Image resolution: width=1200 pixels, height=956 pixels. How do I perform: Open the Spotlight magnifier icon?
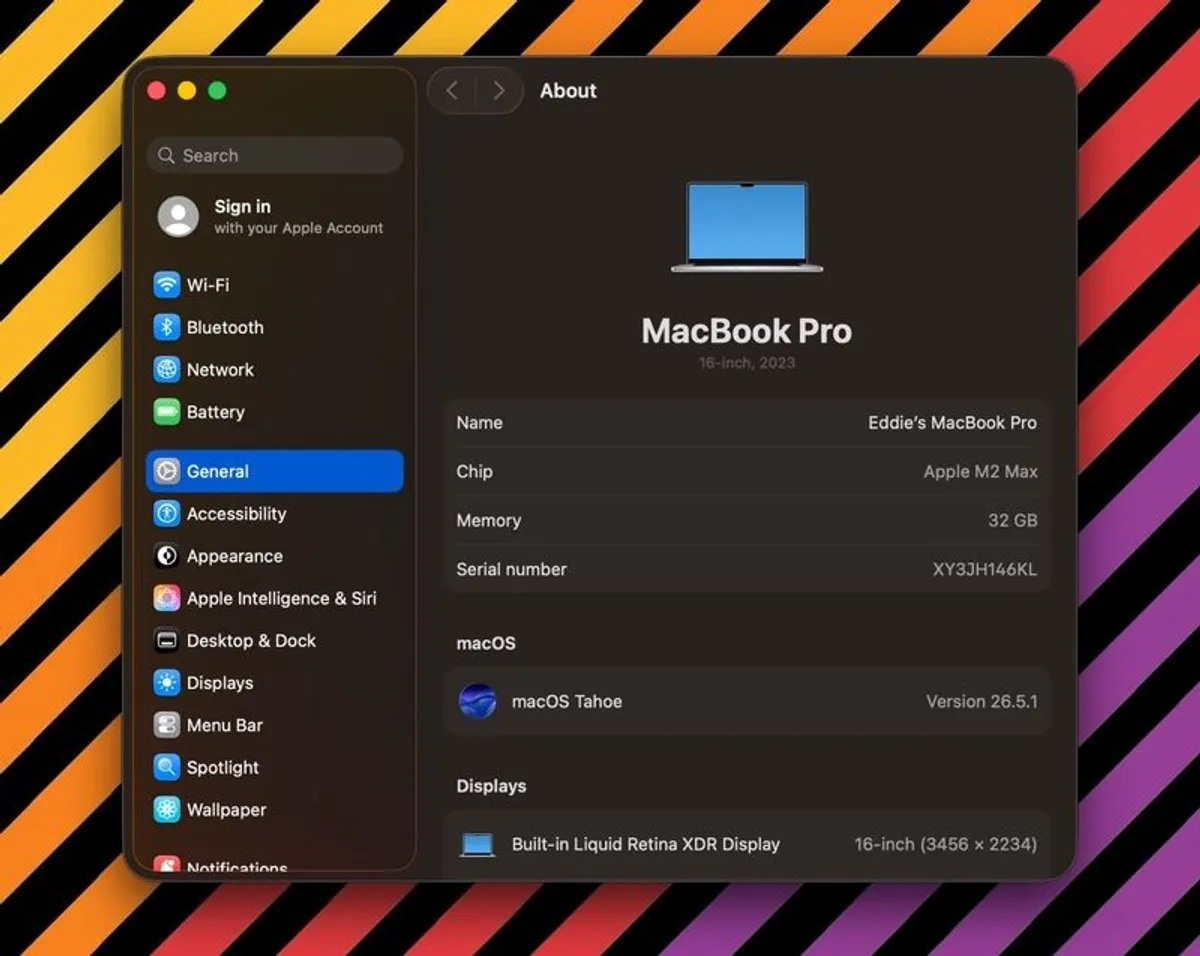(166, 767)
